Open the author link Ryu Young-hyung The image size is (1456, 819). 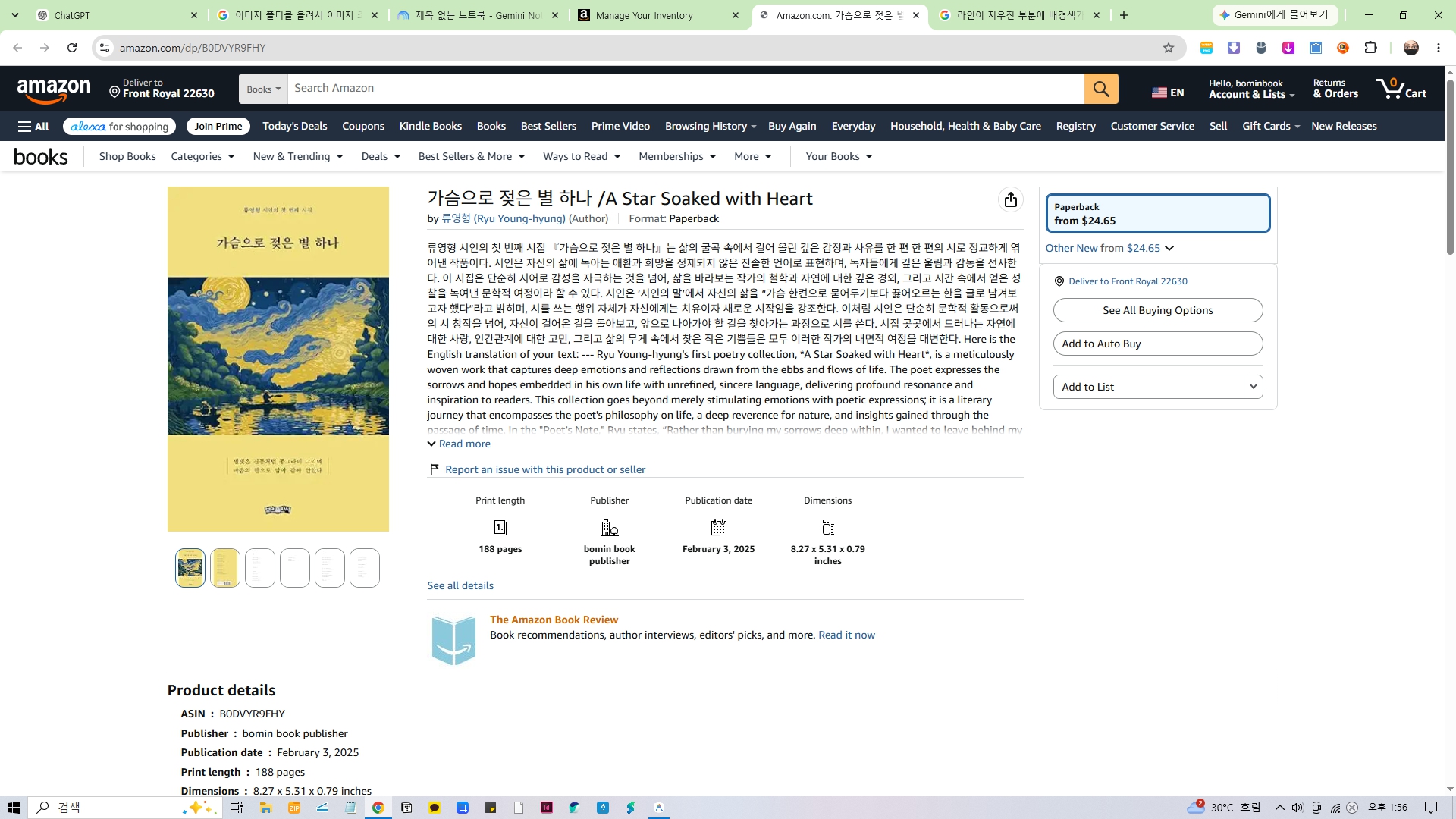pos(504,219)
